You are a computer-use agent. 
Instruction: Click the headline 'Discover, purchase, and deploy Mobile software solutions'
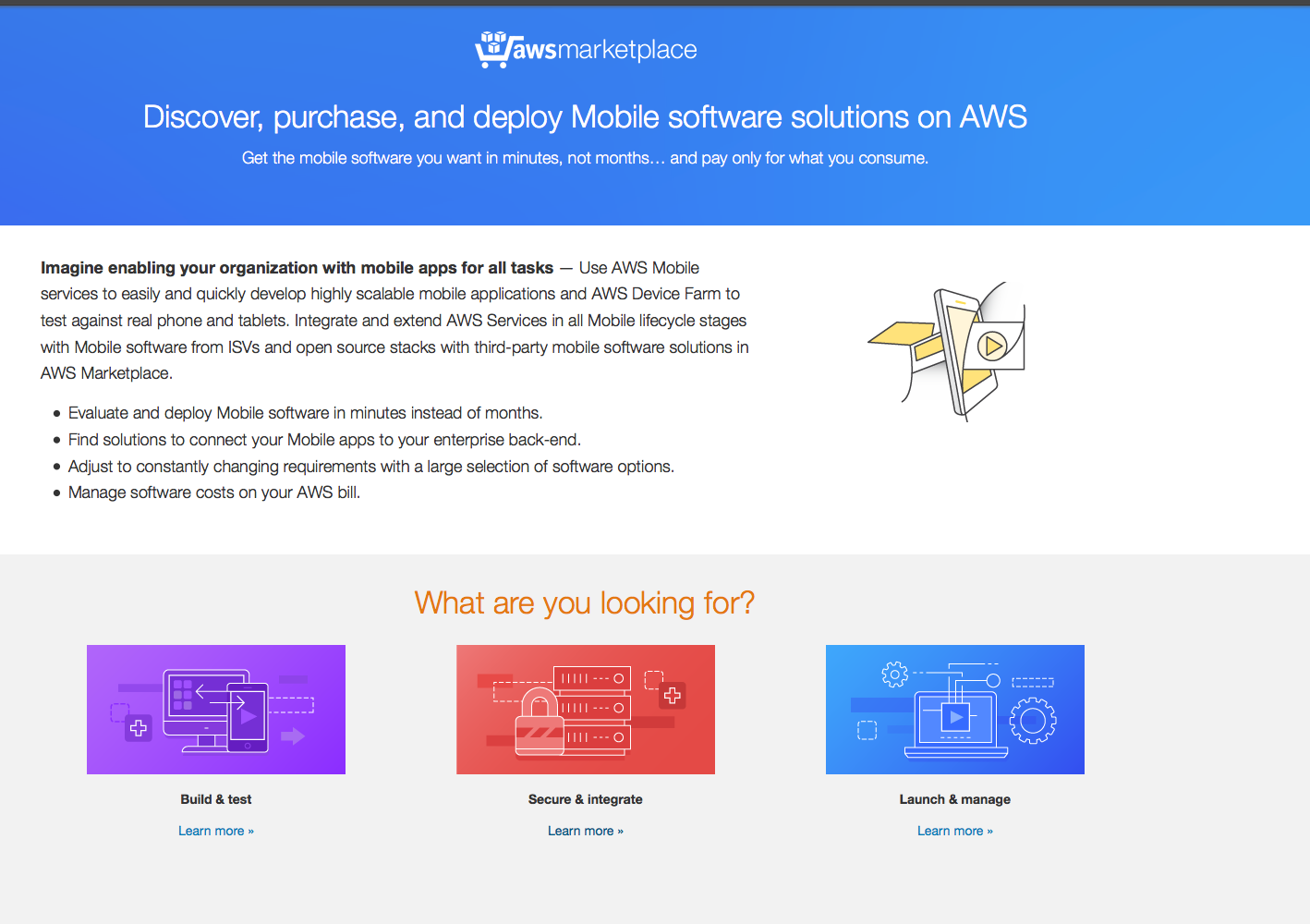point(585,117)
